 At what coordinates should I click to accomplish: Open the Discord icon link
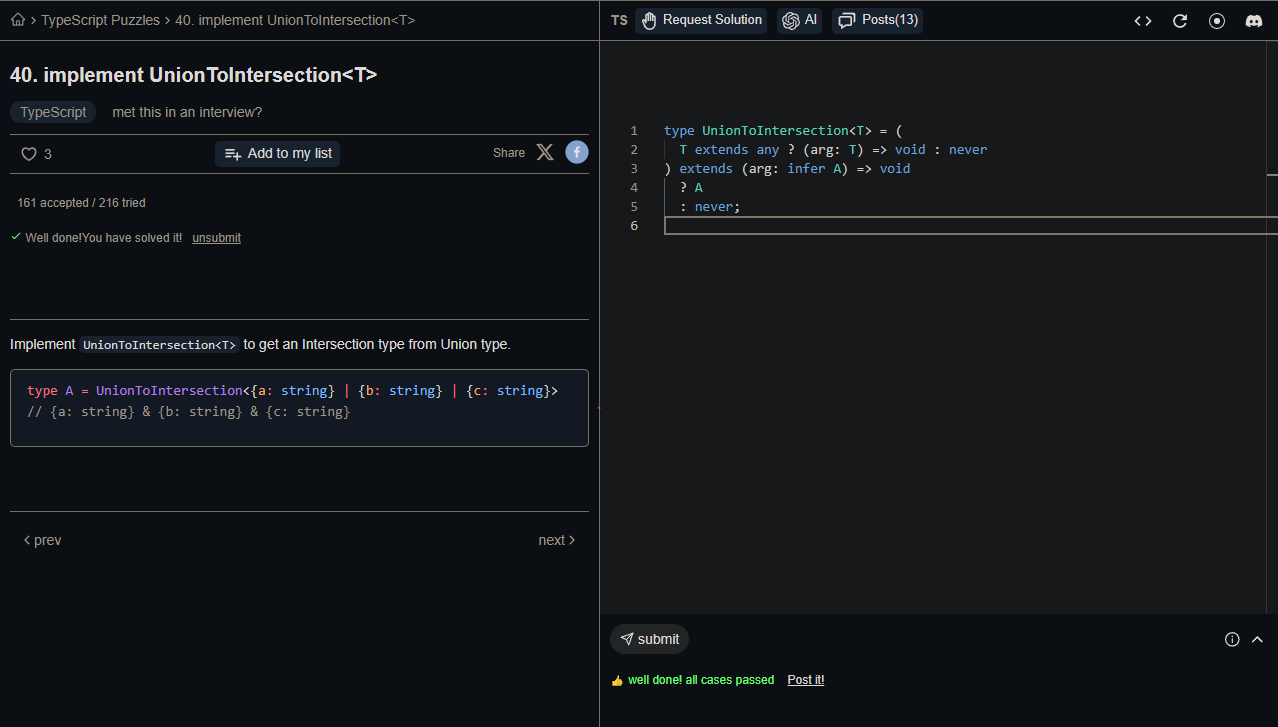[1254, 21]
